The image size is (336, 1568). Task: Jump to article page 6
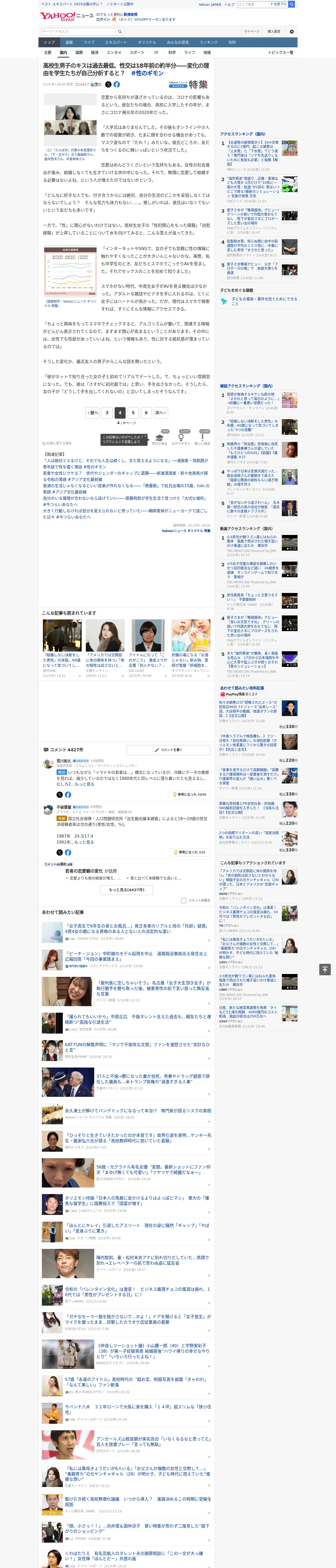146,413
